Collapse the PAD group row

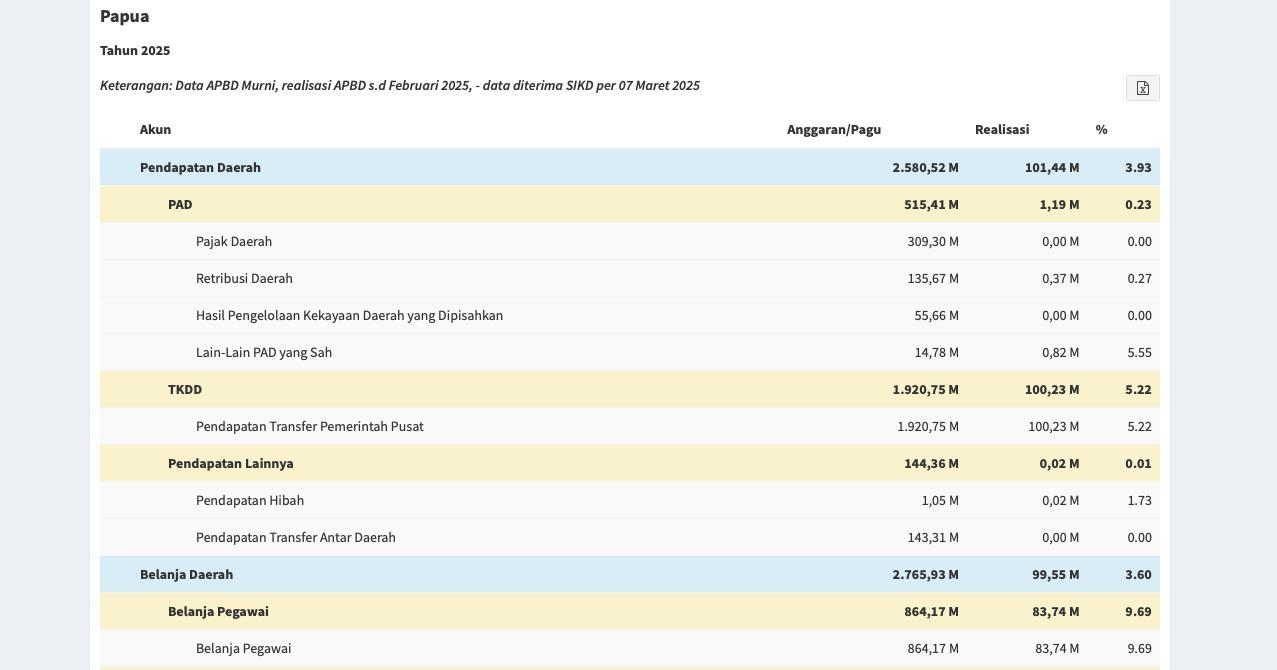click(630, 204)
